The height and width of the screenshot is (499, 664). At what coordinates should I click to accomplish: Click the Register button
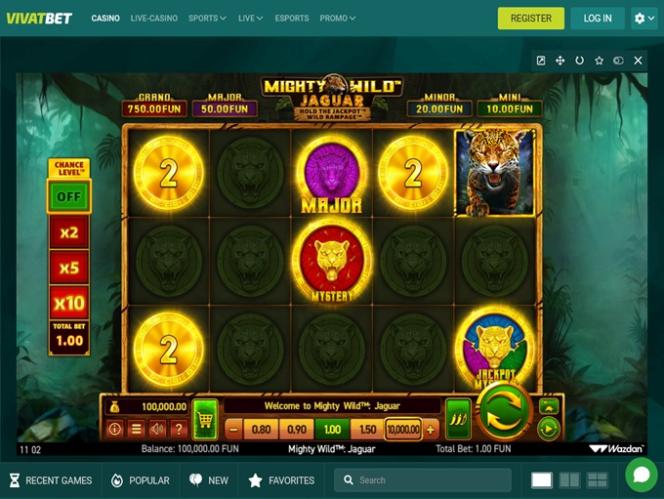(x=531, y=18)
